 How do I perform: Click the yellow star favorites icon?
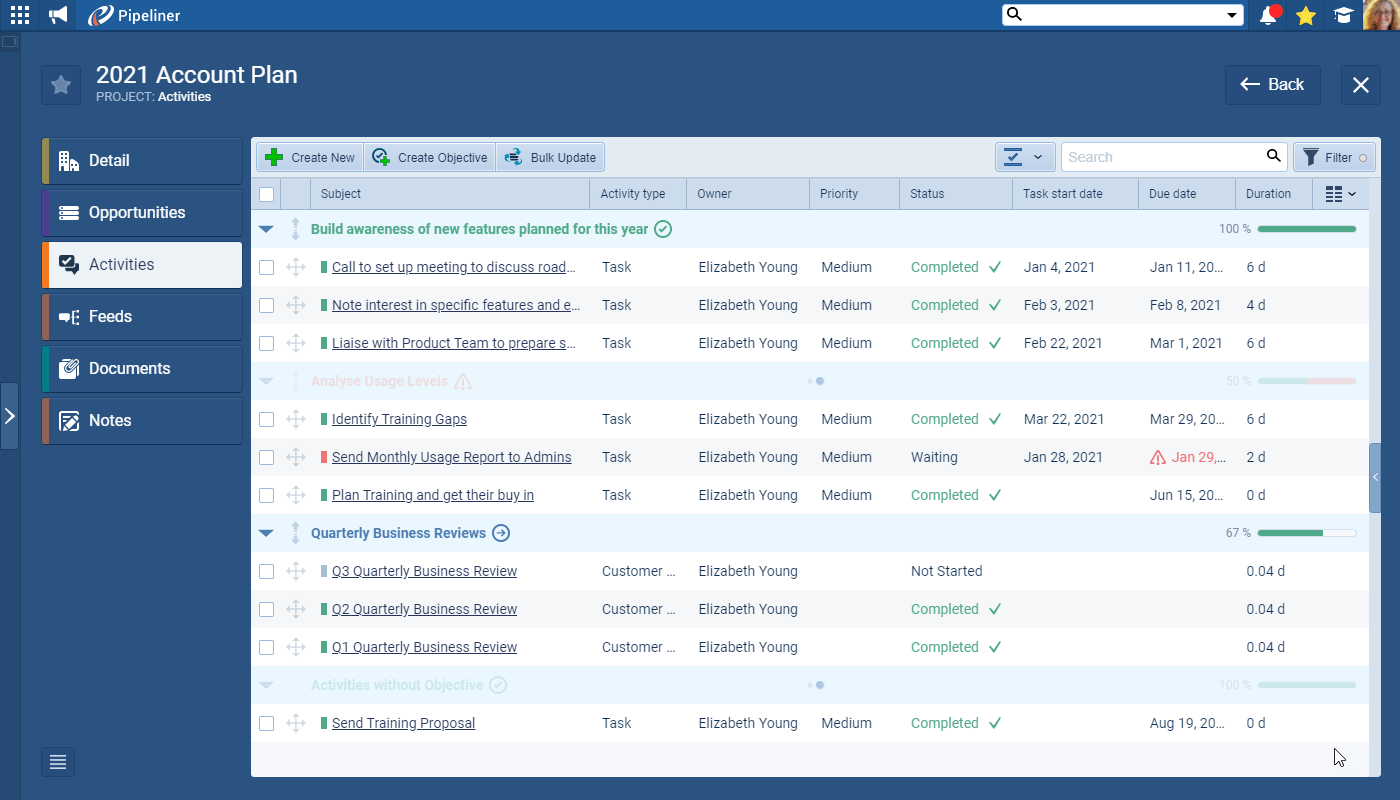[1305, 15]
